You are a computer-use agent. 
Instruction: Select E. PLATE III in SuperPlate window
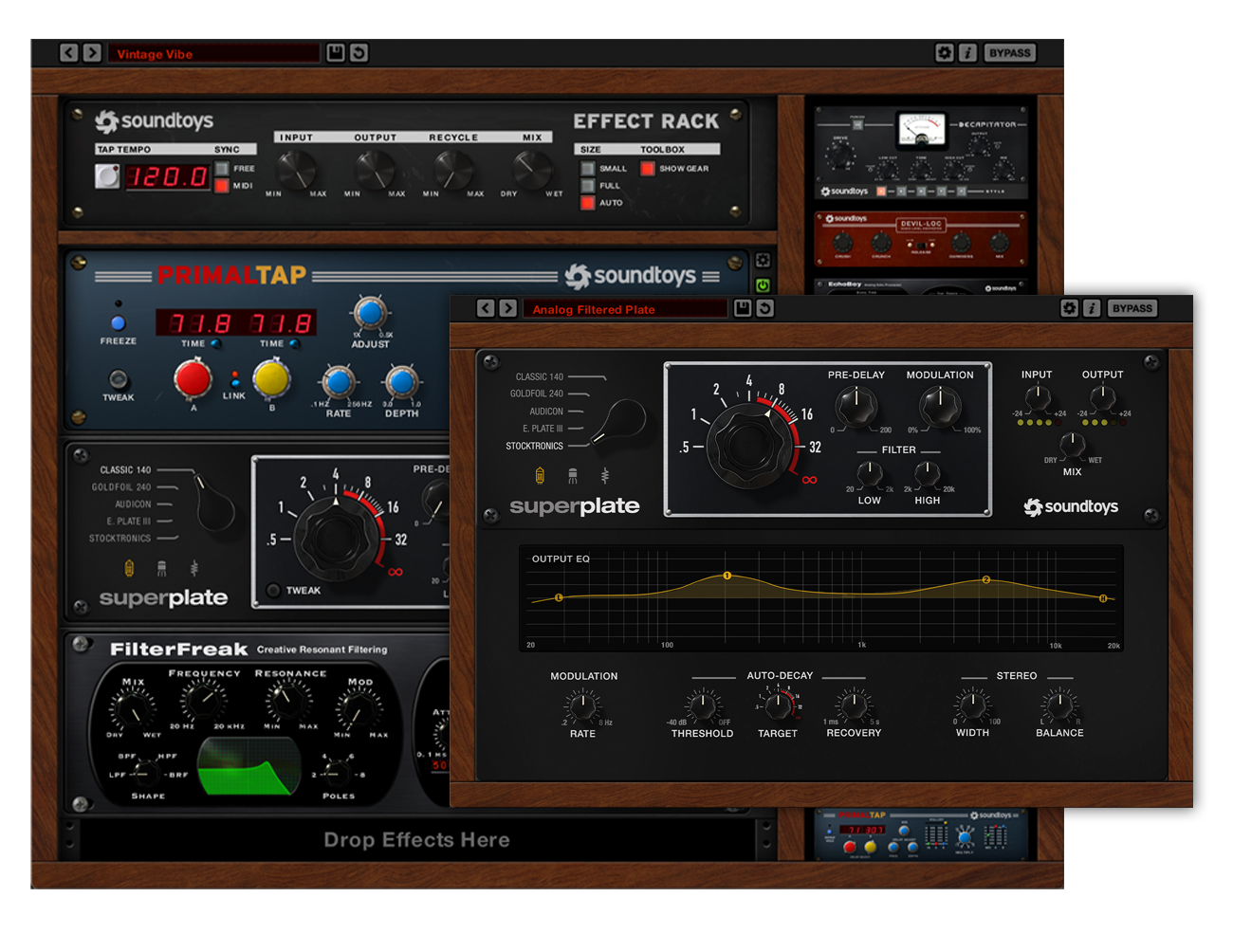pyautogui.click(x=543, y=429)
